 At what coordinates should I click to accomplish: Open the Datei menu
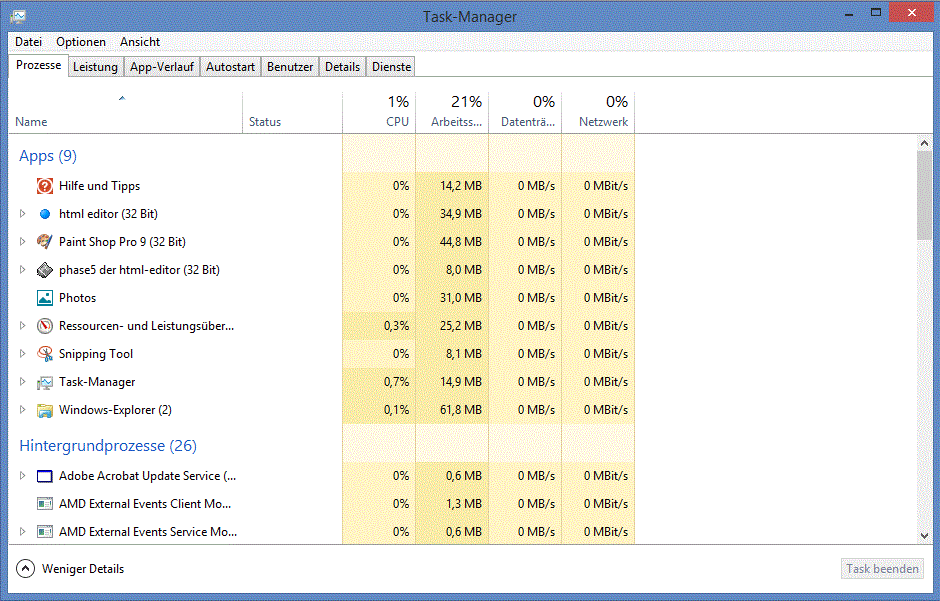(28, 42)
